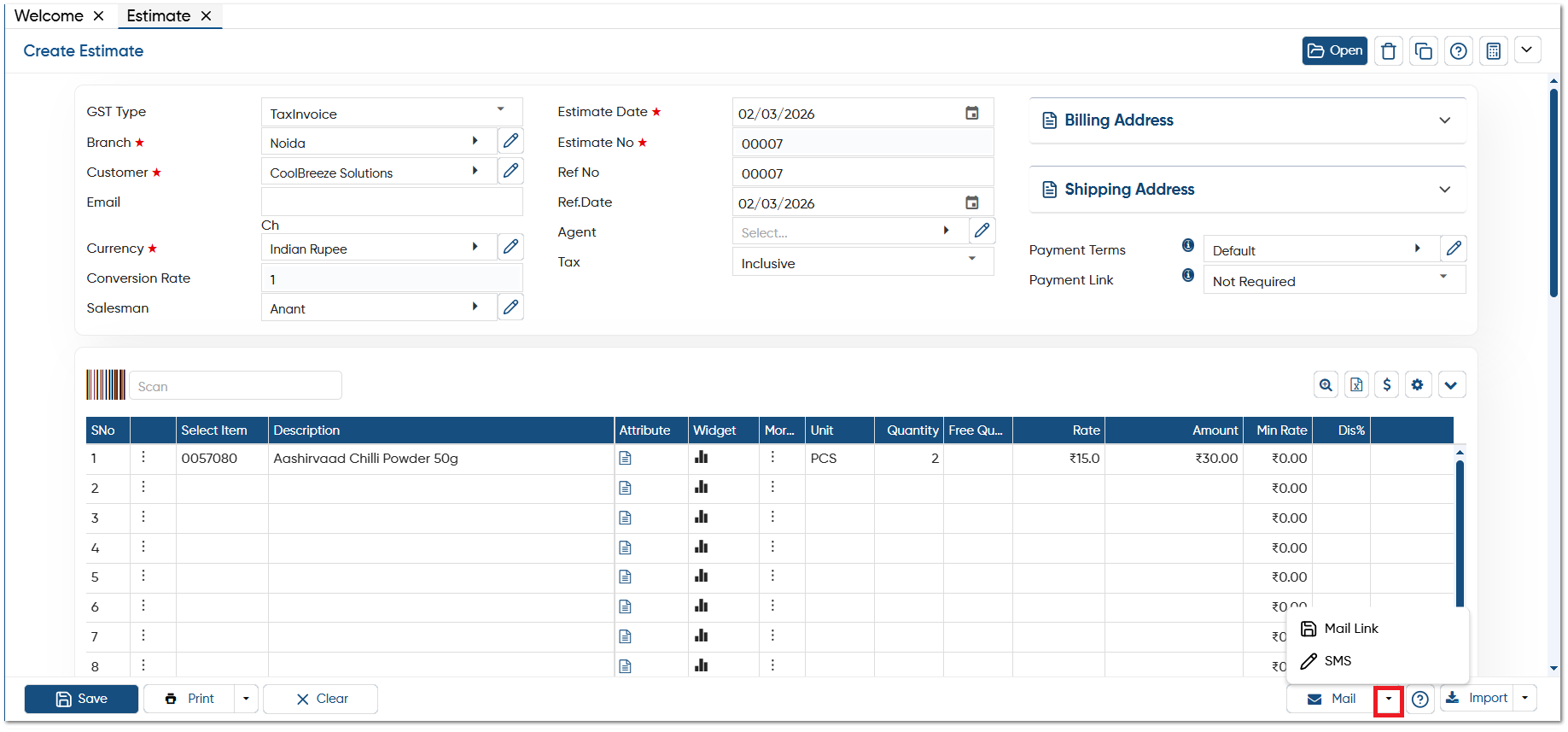Open widget chart icon for row 1

click(x=702, y=458)
